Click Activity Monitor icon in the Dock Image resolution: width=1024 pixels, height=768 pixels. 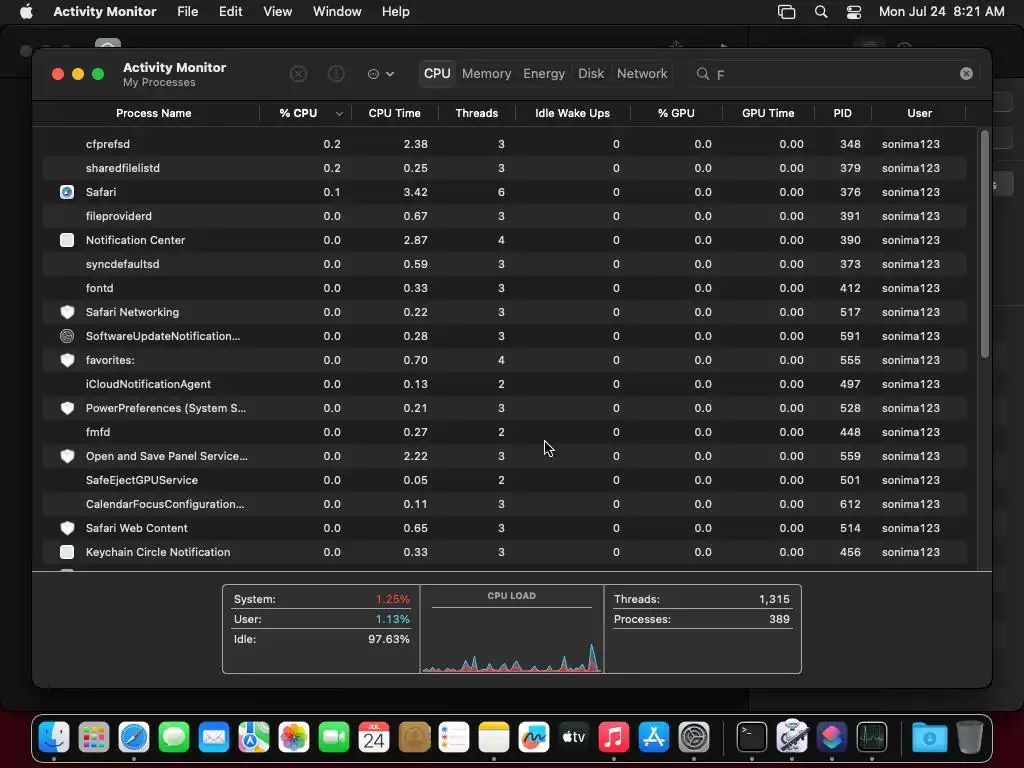coord(872,737)
